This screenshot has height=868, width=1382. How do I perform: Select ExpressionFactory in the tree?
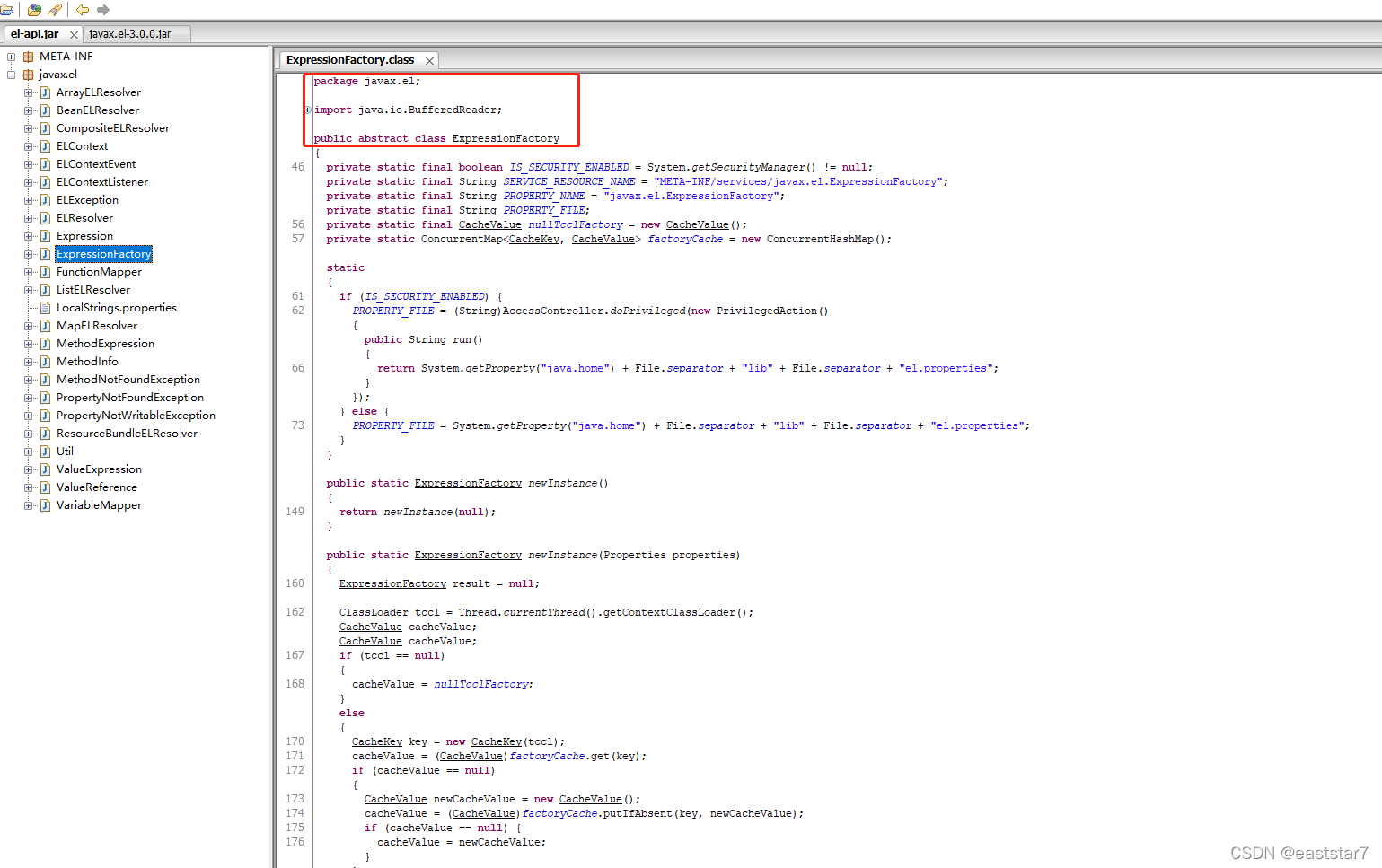point(103,254)
